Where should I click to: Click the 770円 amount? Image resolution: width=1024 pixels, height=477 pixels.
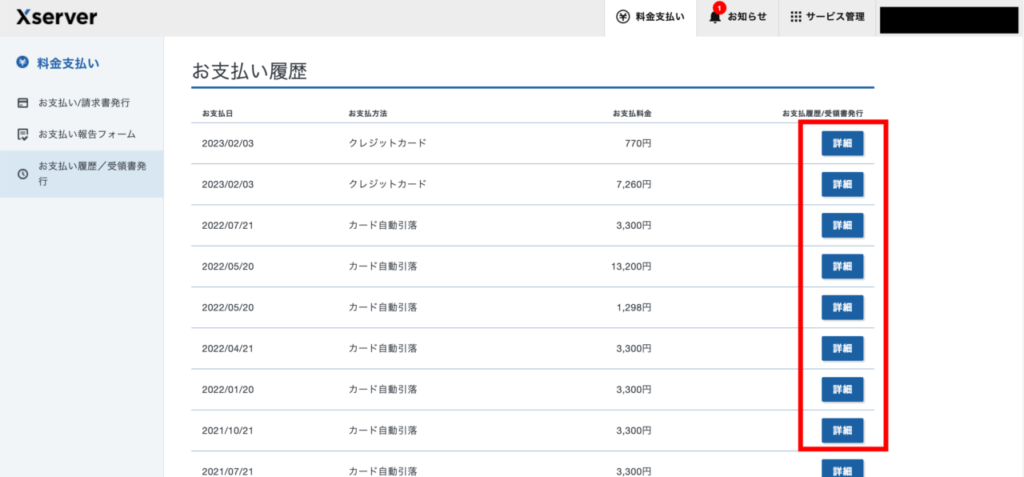638,143
